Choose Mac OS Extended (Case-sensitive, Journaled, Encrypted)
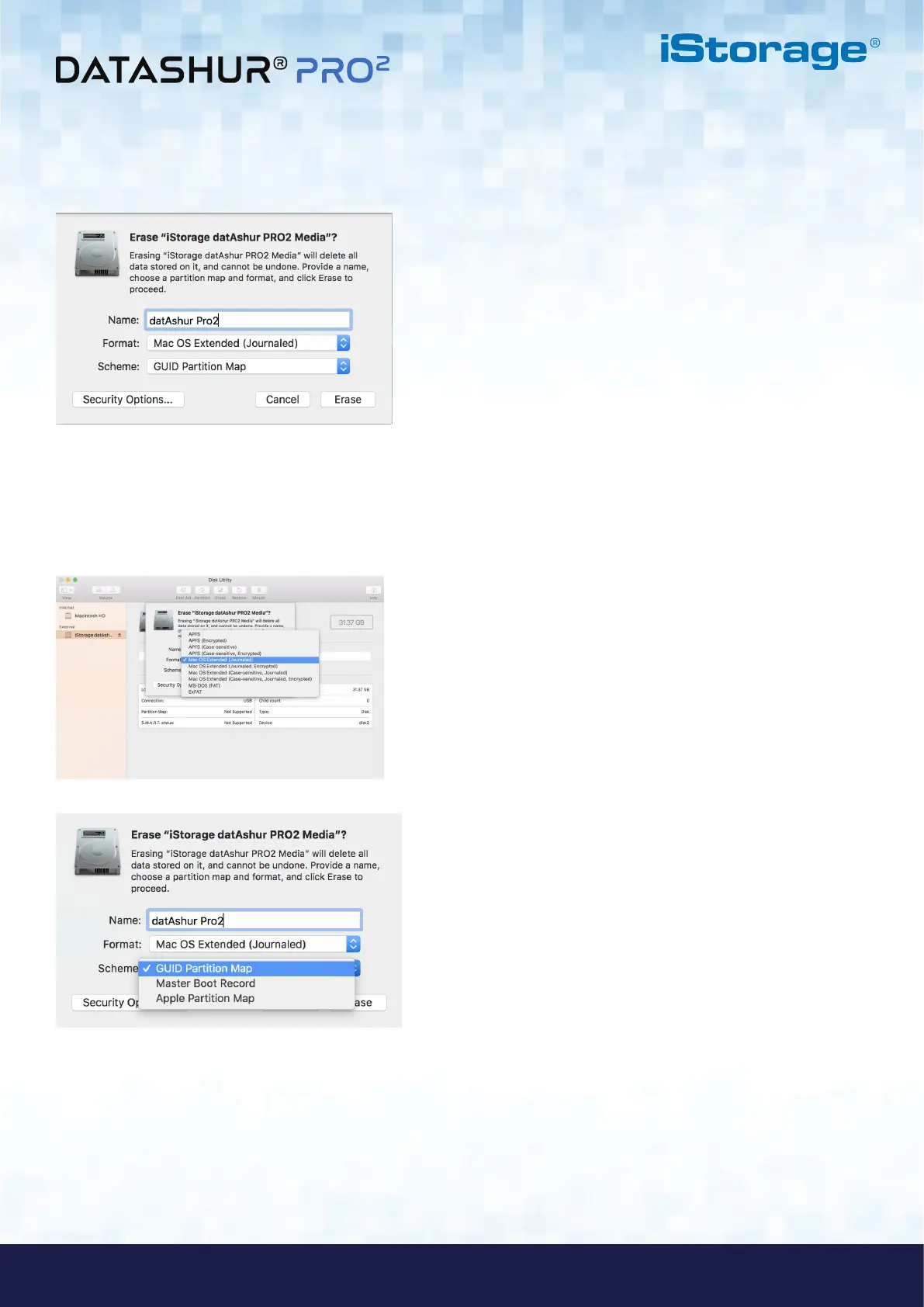 (x=250, y=679)
